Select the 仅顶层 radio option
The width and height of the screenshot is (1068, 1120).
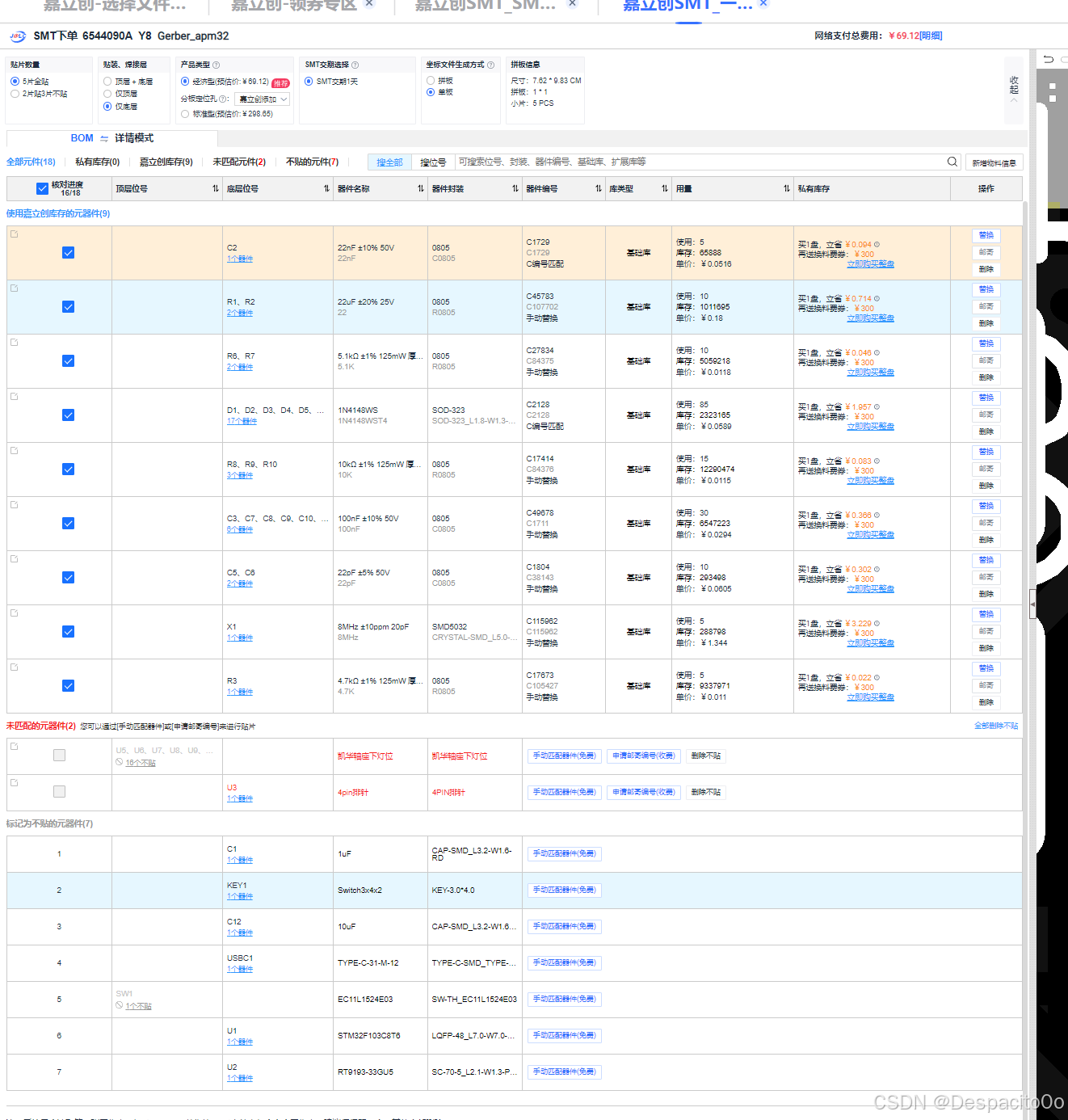click(107, 94)
